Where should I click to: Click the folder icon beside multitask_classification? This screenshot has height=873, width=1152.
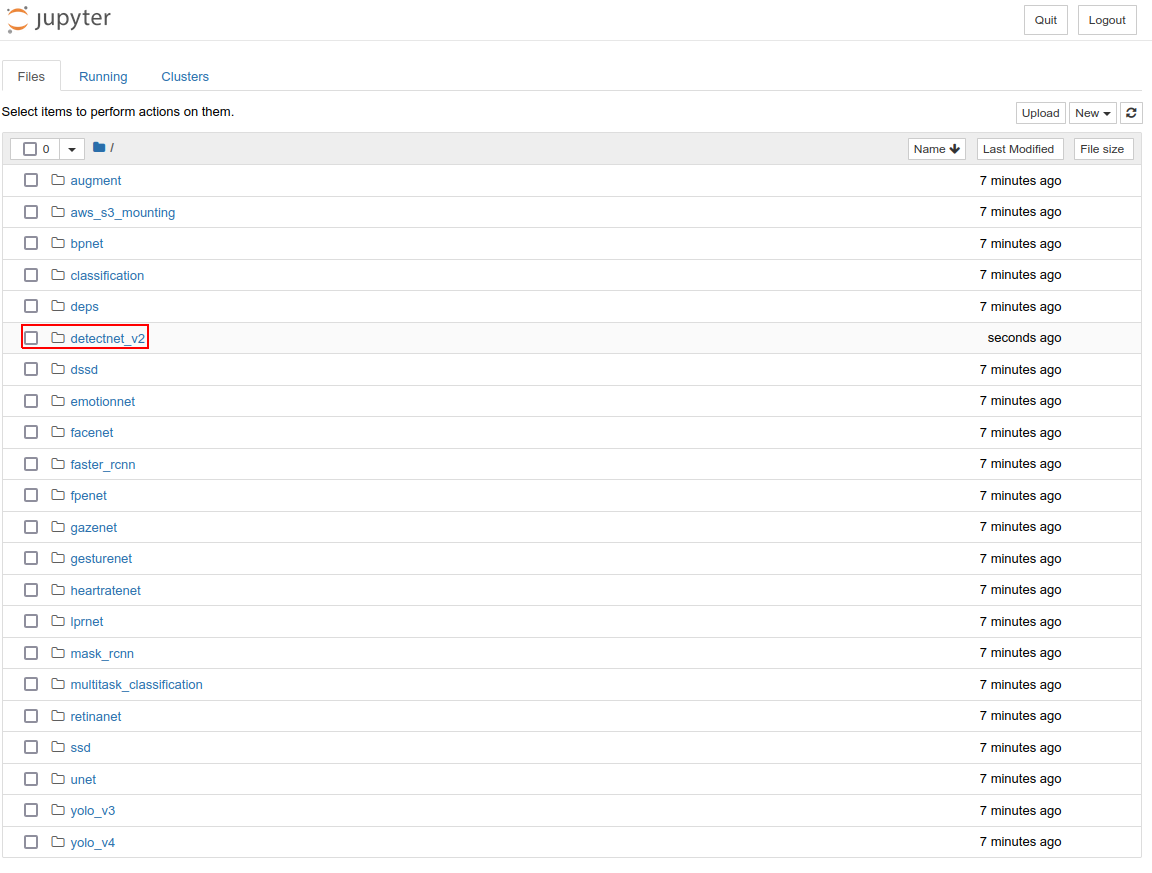tap(58, 684)
